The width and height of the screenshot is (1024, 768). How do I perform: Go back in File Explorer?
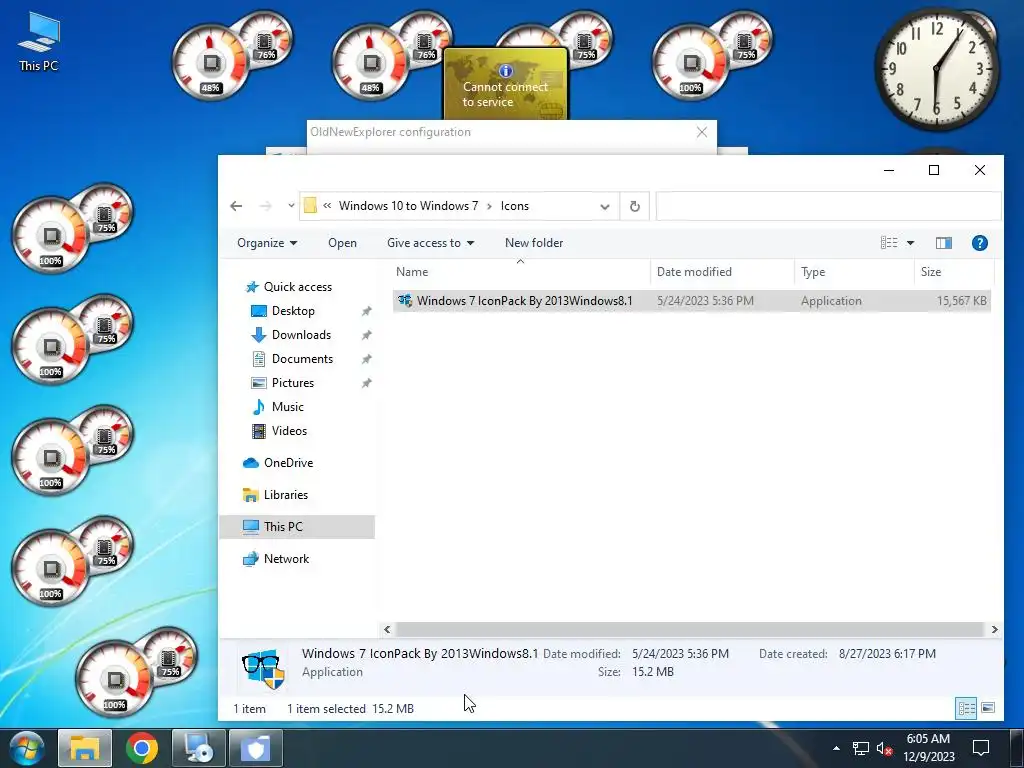(x=236, y=206)
